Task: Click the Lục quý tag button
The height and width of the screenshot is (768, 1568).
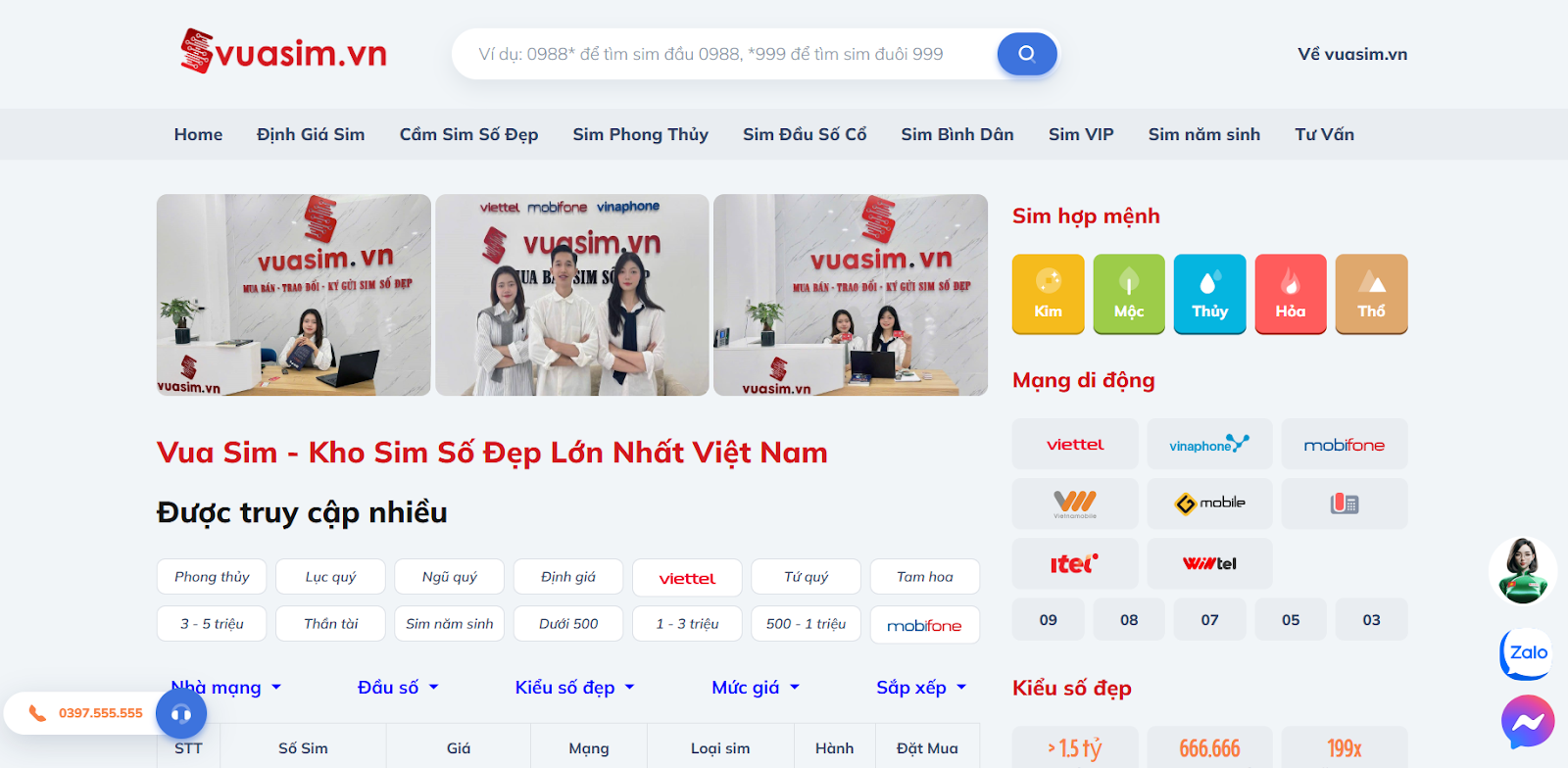Action: (330, 577)
